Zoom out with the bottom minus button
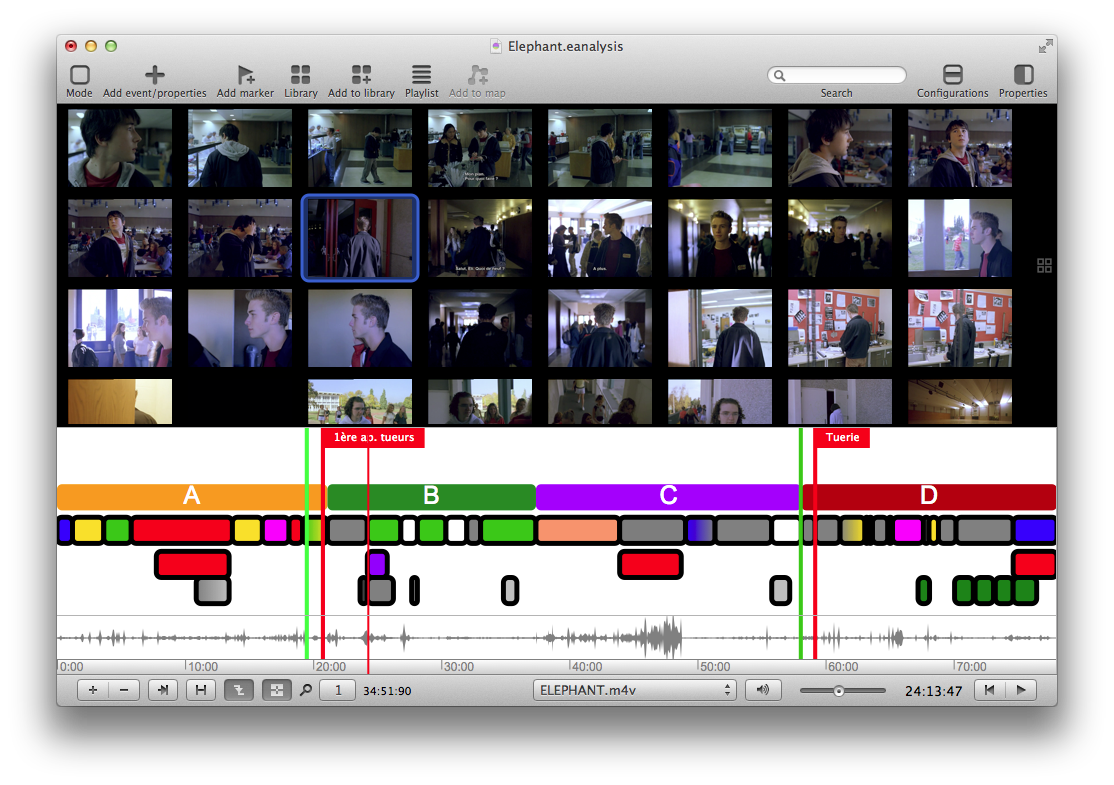This screenshot has width=1114, height=785. click(124, 690)
